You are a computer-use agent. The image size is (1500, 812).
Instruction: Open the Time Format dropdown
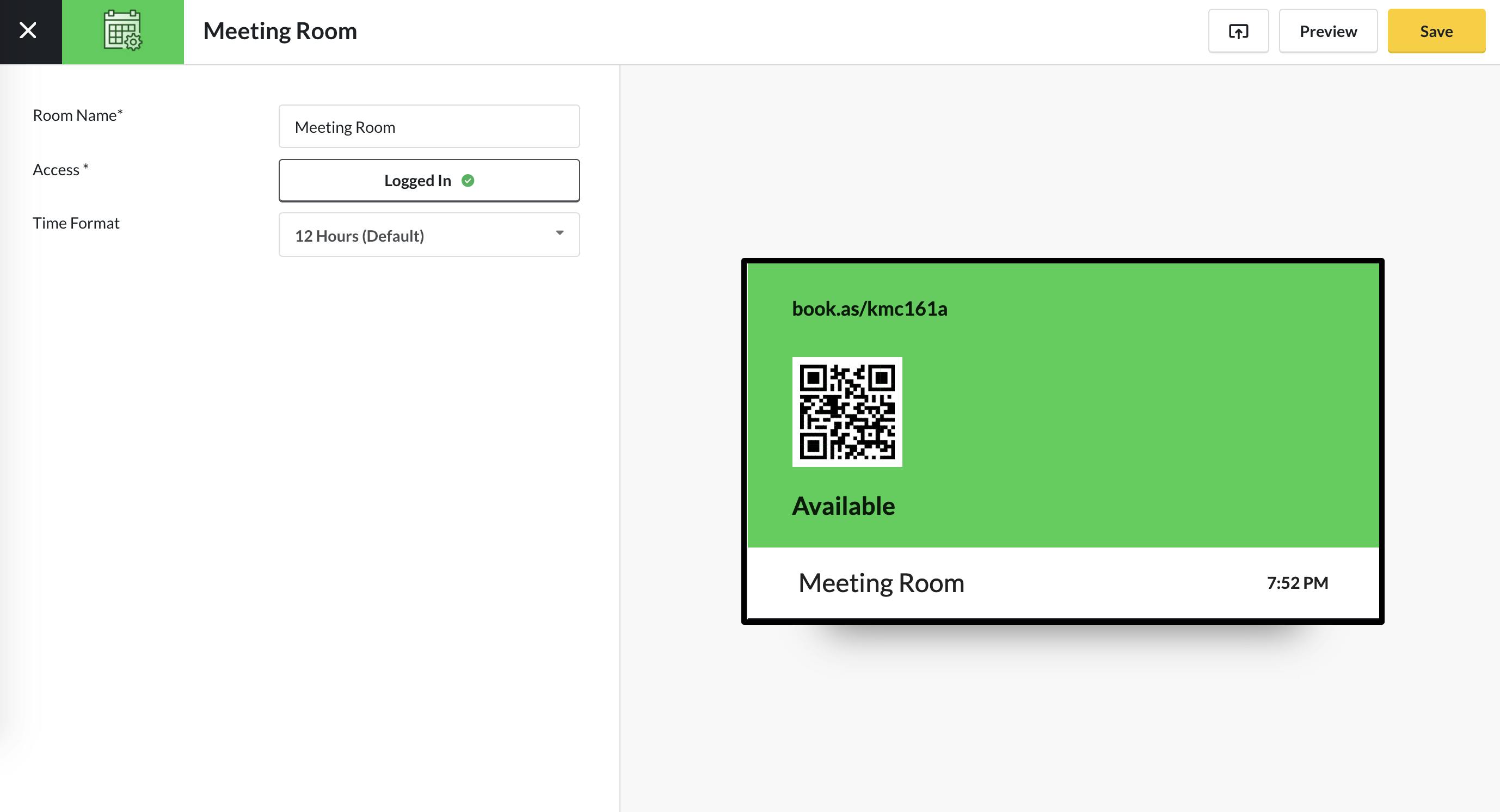[429, 235]
